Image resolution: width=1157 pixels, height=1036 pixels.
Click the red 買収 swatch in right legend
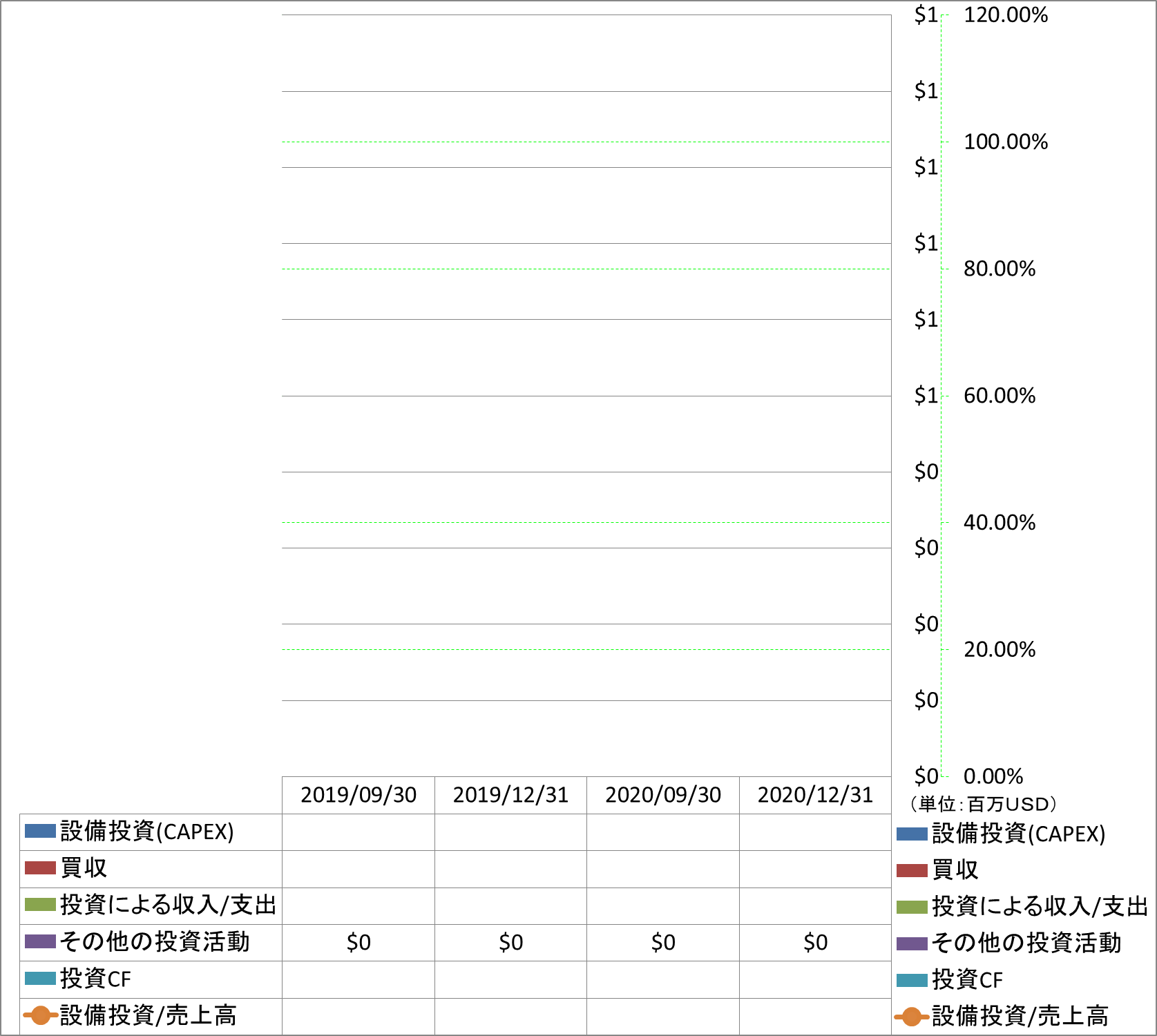pos(912,870)
